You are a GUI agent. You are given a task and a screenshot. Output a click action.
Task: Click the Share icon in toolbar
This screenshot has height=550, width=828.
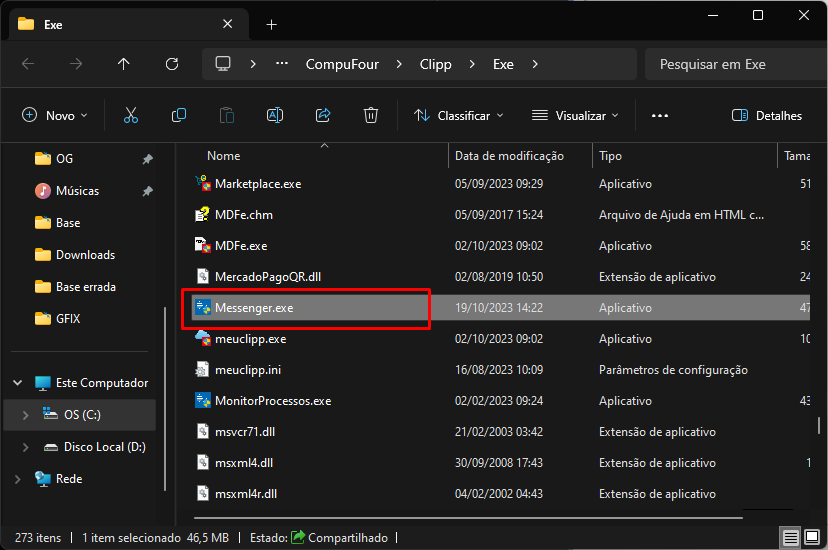coord(322,116)
